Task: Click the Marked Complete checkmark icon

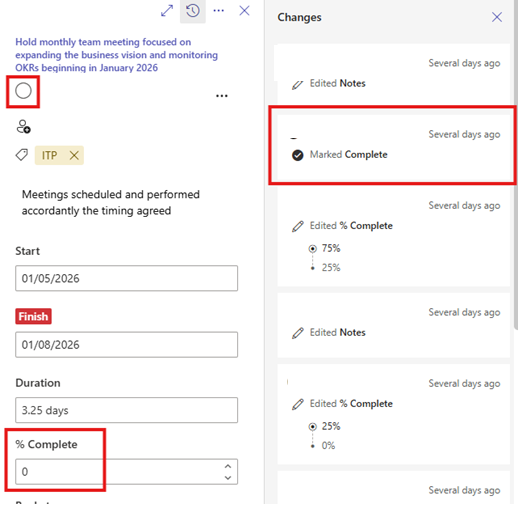Action: (x=298, y=155)
